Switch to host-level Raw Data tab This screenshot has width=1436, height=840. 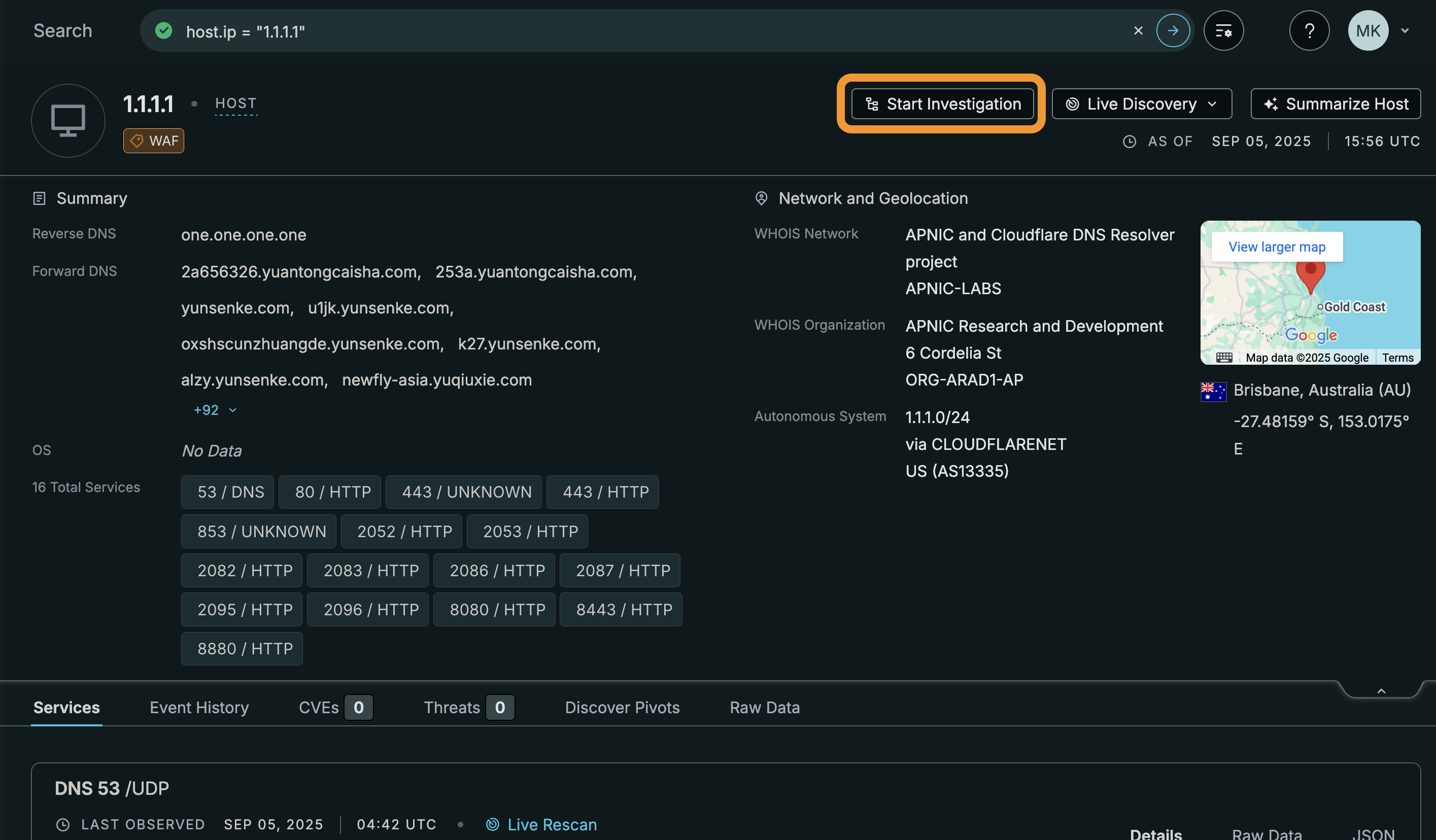pyautogui.click(x=765, y=708)
